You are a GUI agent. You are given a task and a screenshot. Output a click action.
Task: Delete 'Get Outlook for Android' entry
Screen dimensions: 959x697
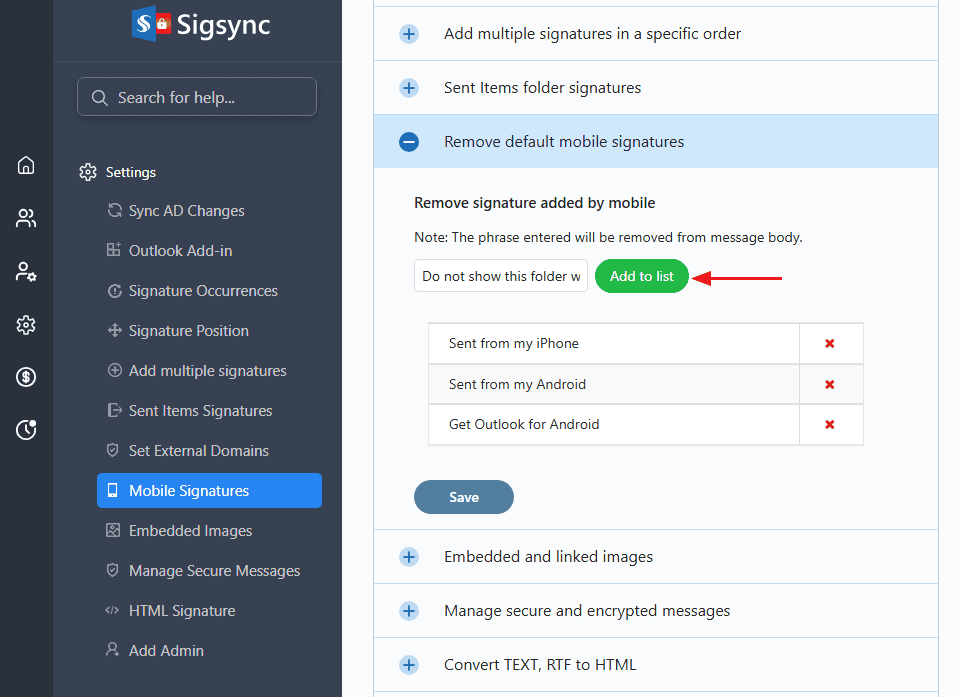point(829,425)
